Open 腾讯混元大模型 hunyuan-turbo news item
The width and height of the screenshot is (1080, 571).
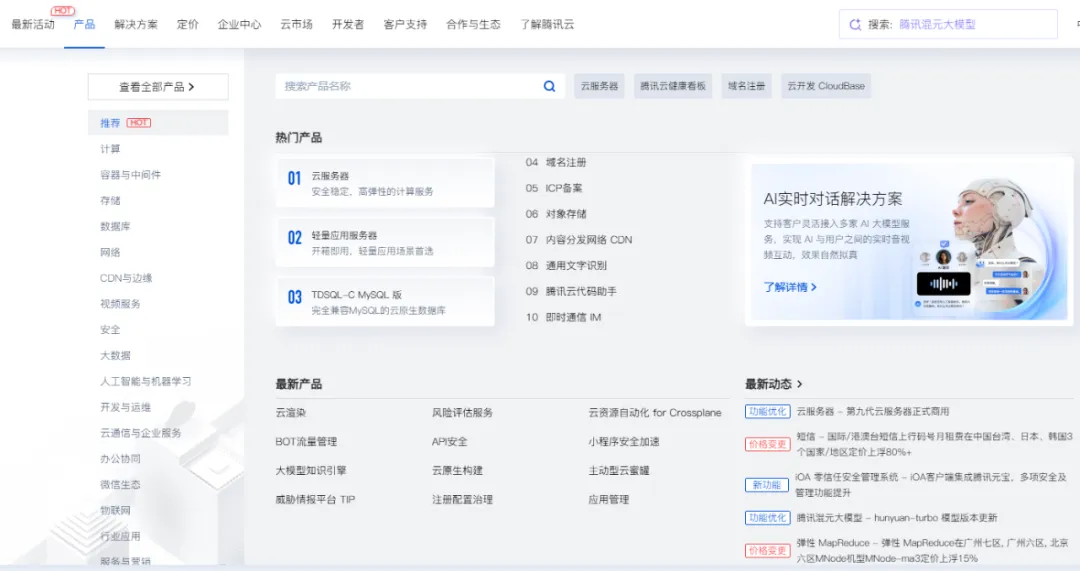click(x=897, y=517)
